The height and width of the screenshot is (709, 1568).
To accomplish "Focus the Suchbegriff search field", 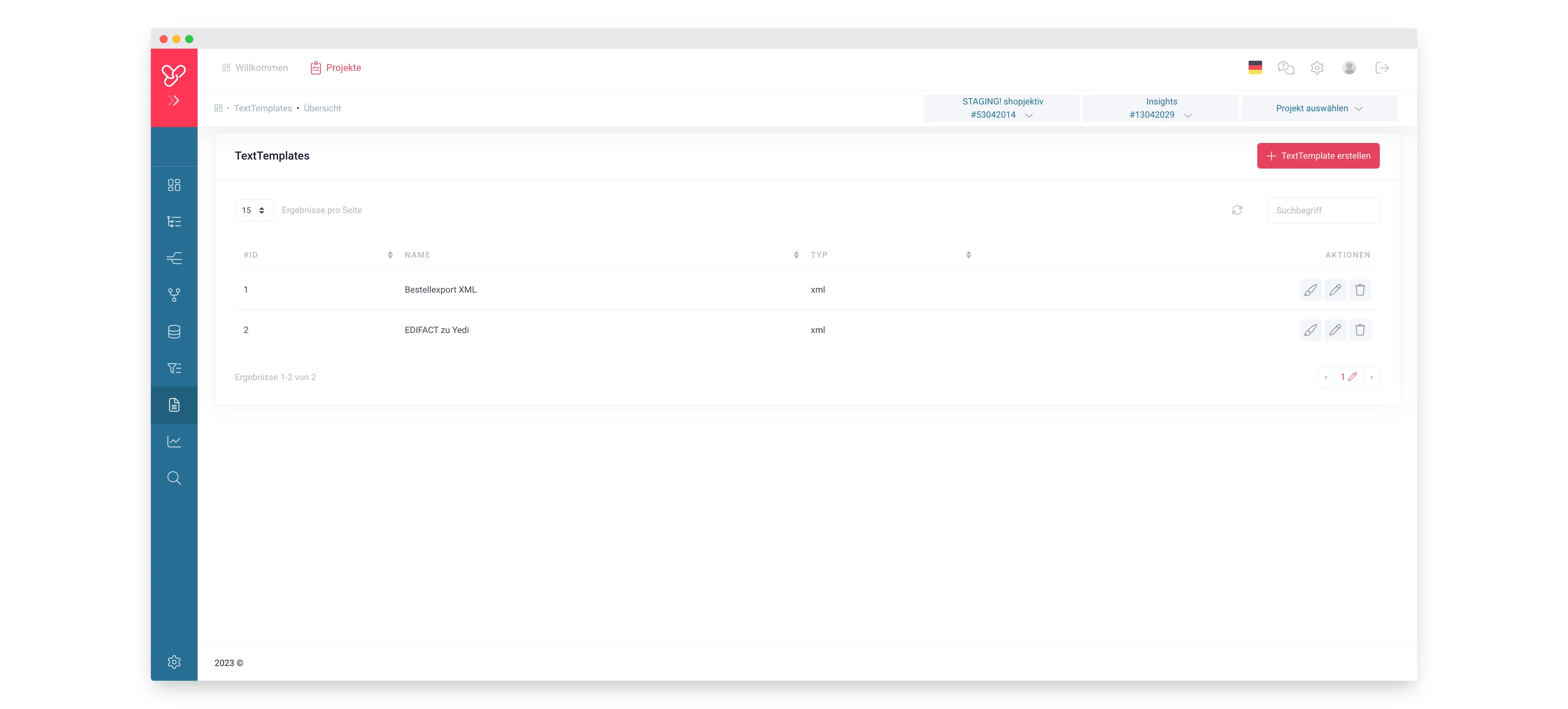I will click(x=1323, y=210).
